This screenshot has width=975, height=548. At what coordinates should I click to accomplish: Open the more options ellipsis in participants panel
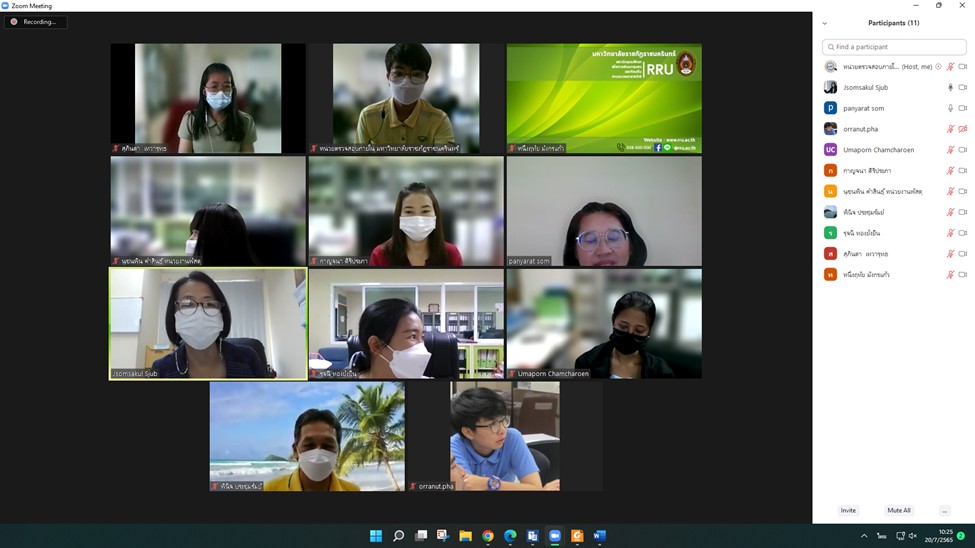pyautogui.click(x=945, y=511)
